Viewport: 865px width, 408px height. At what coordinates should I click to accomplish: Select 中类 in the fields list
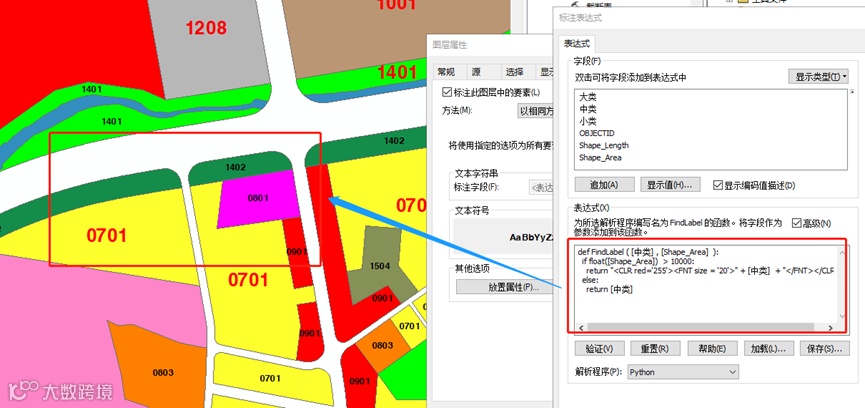point(588,109)
